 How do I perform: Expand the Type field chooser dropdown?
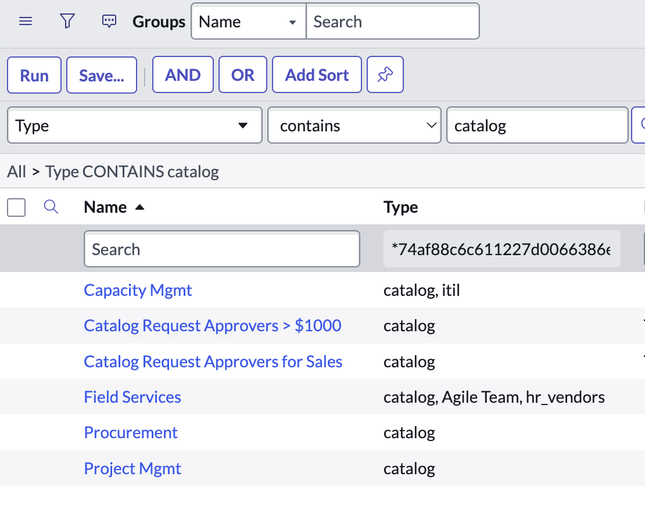click(135, 125)
